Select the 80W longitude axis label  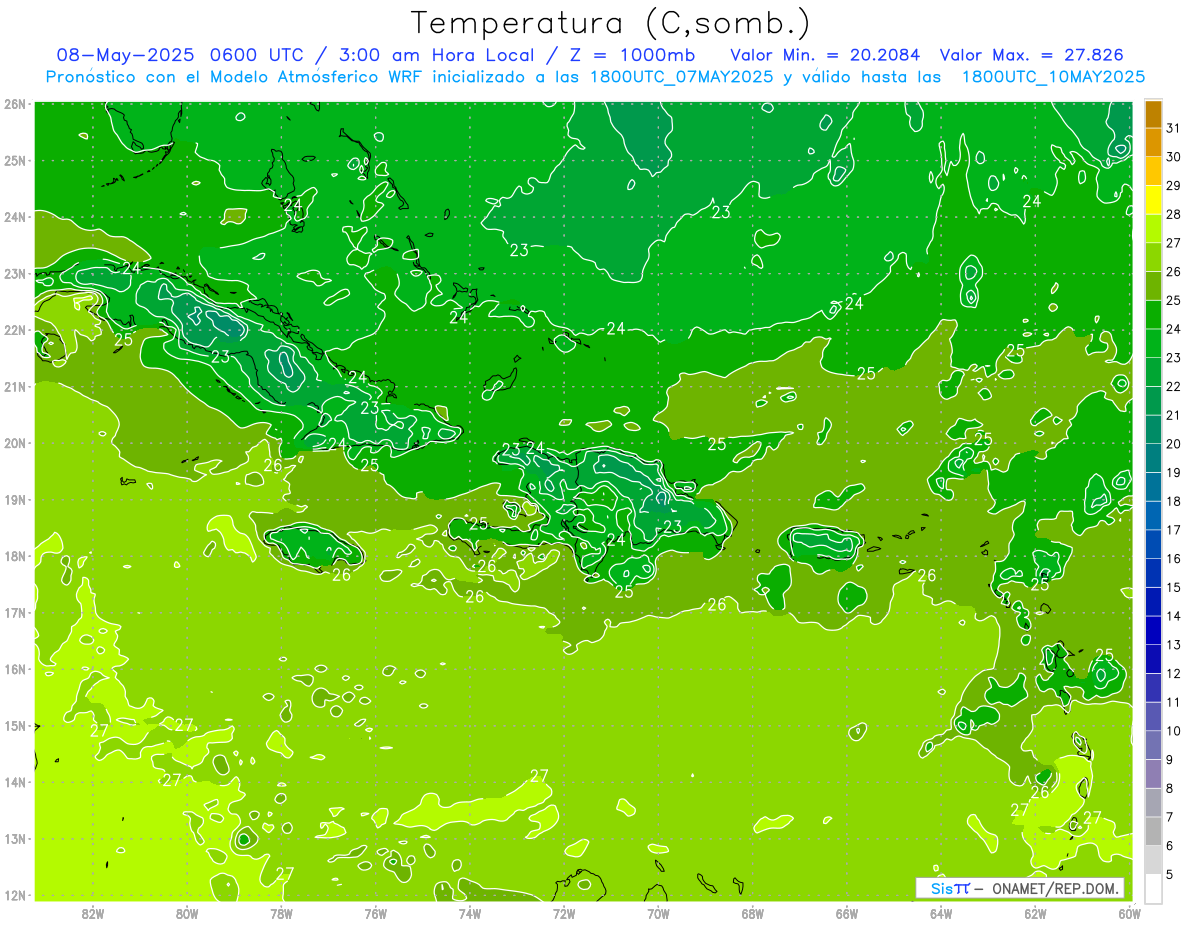(187, 913)
